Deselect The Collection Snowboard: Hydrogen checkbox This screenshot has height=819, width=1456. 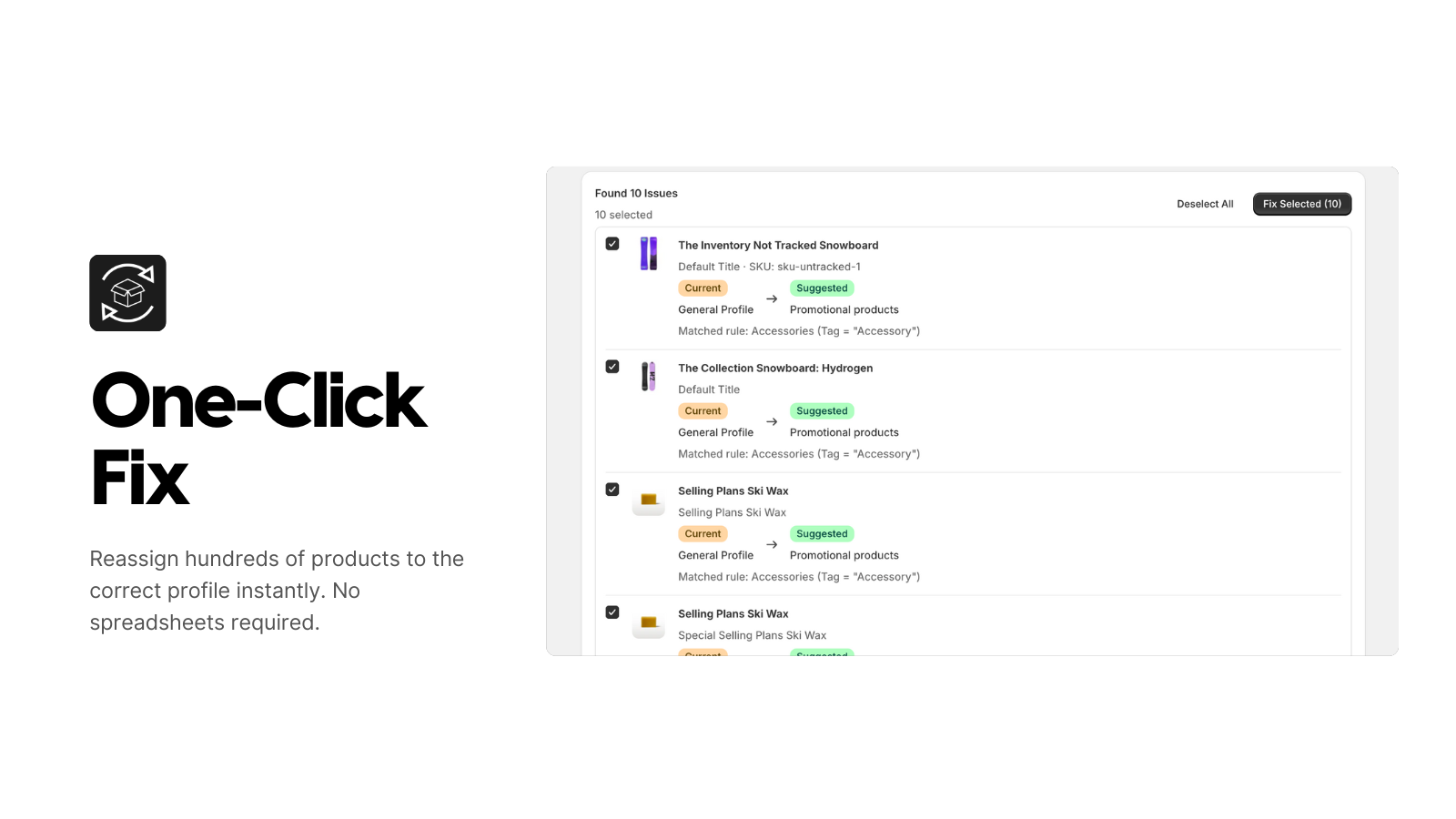(x=612, y=366)
